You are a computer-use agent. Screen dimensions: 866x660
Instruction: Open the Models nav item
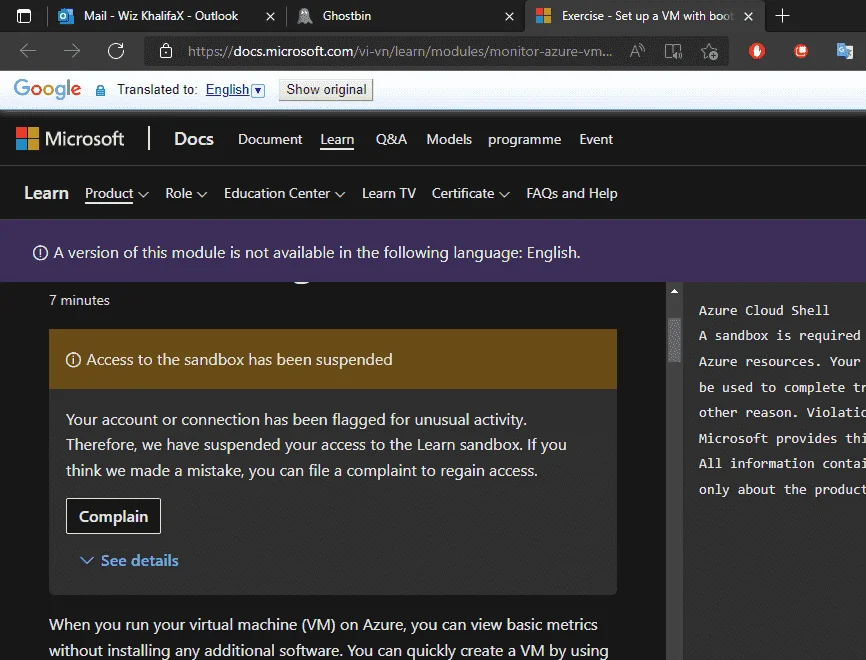pyautogui.click(x=449, y=139)
